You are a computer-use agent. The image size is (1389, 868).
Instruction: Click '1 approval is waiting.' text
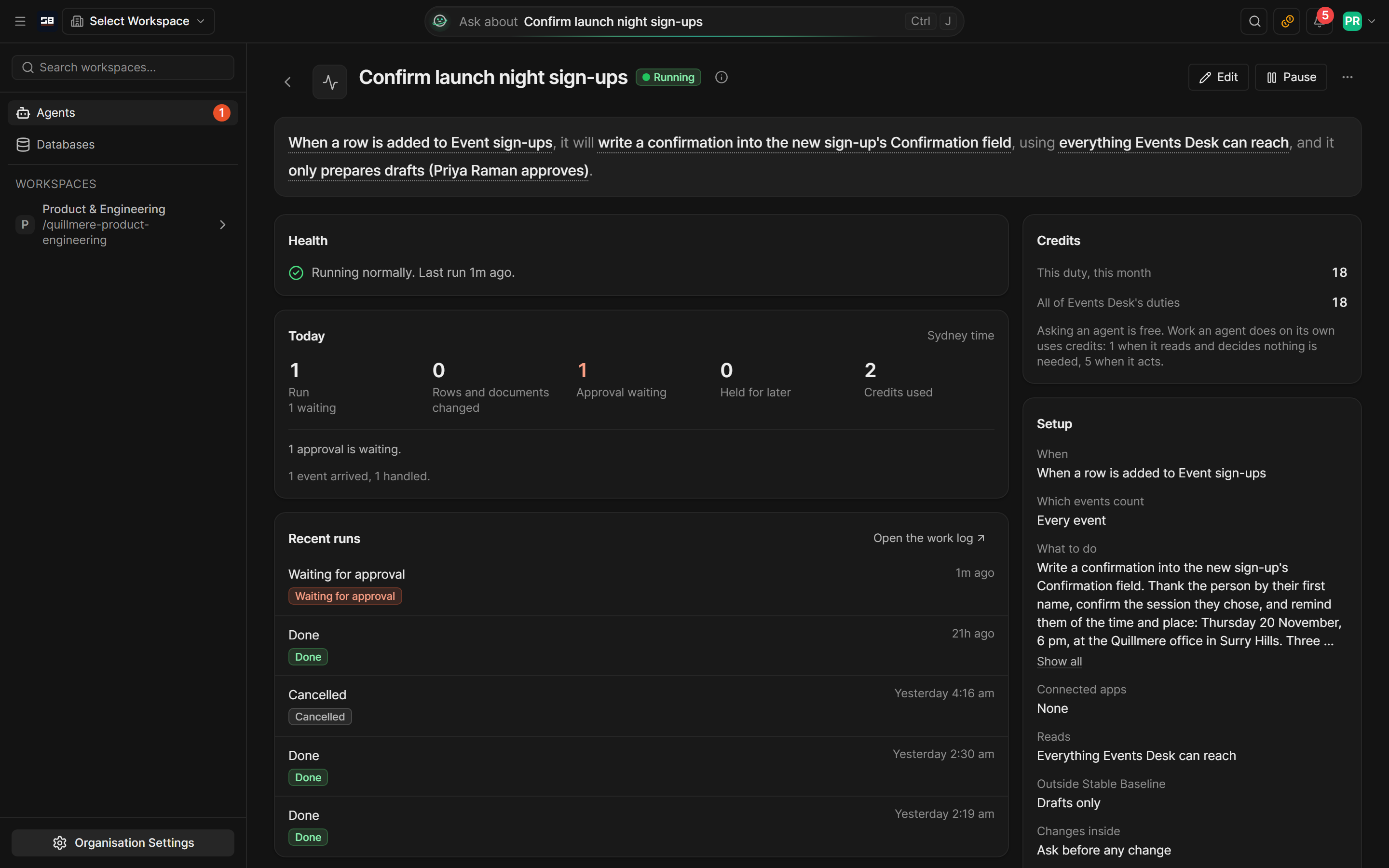point(344,449)
